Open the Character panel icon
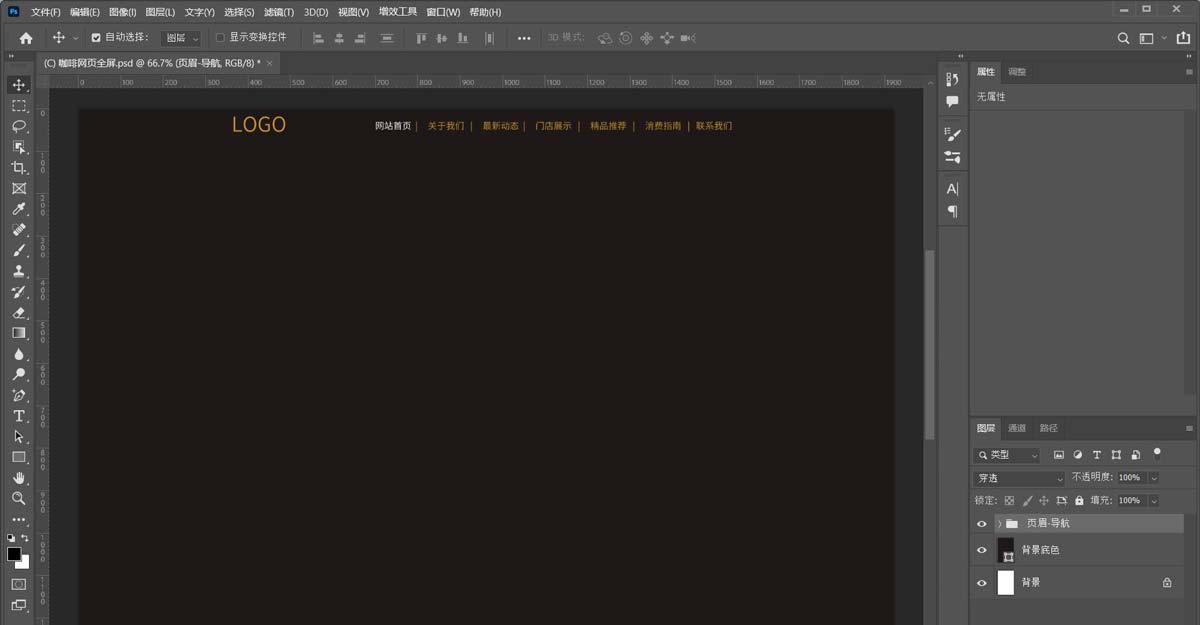The image size is (1200, 625). (x=952, y=189)
